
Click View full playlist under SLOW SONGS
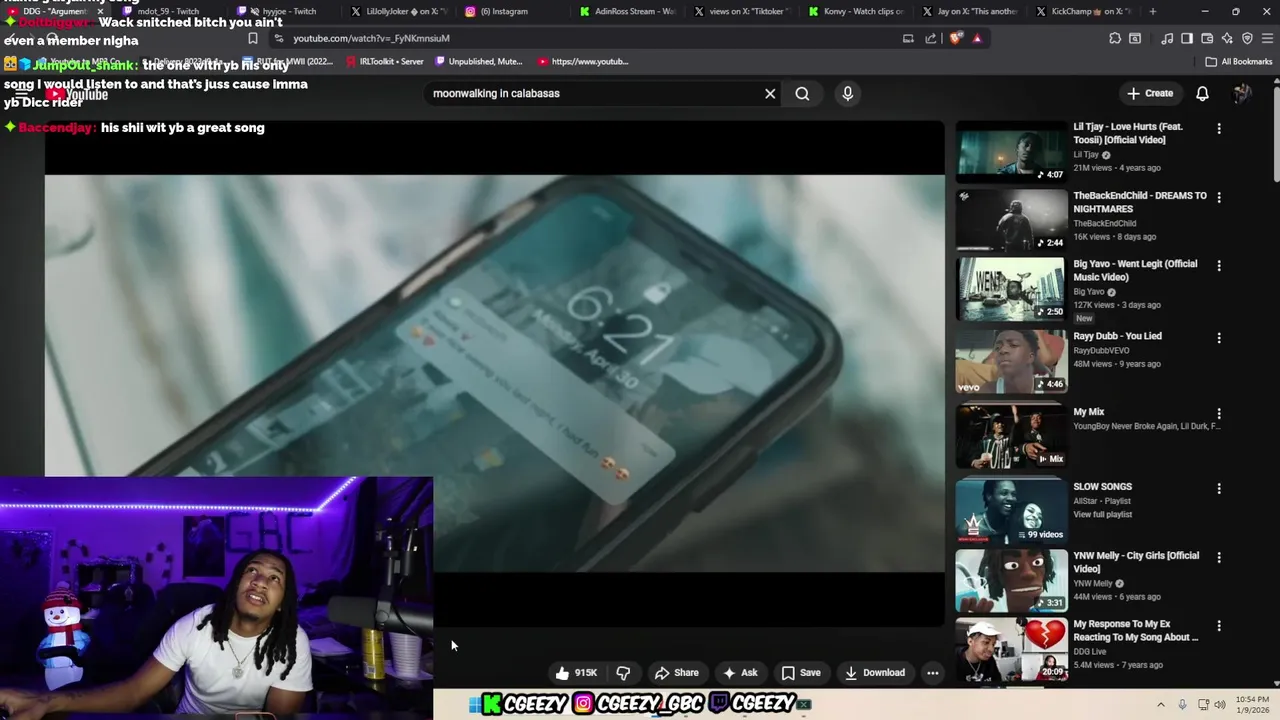[x=1103, y=514]
